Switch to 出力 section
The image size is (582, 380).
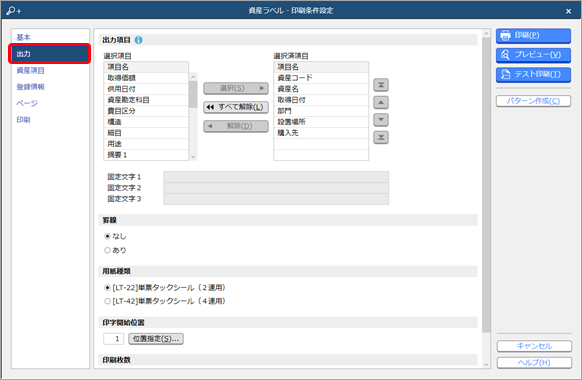[50, 54]
